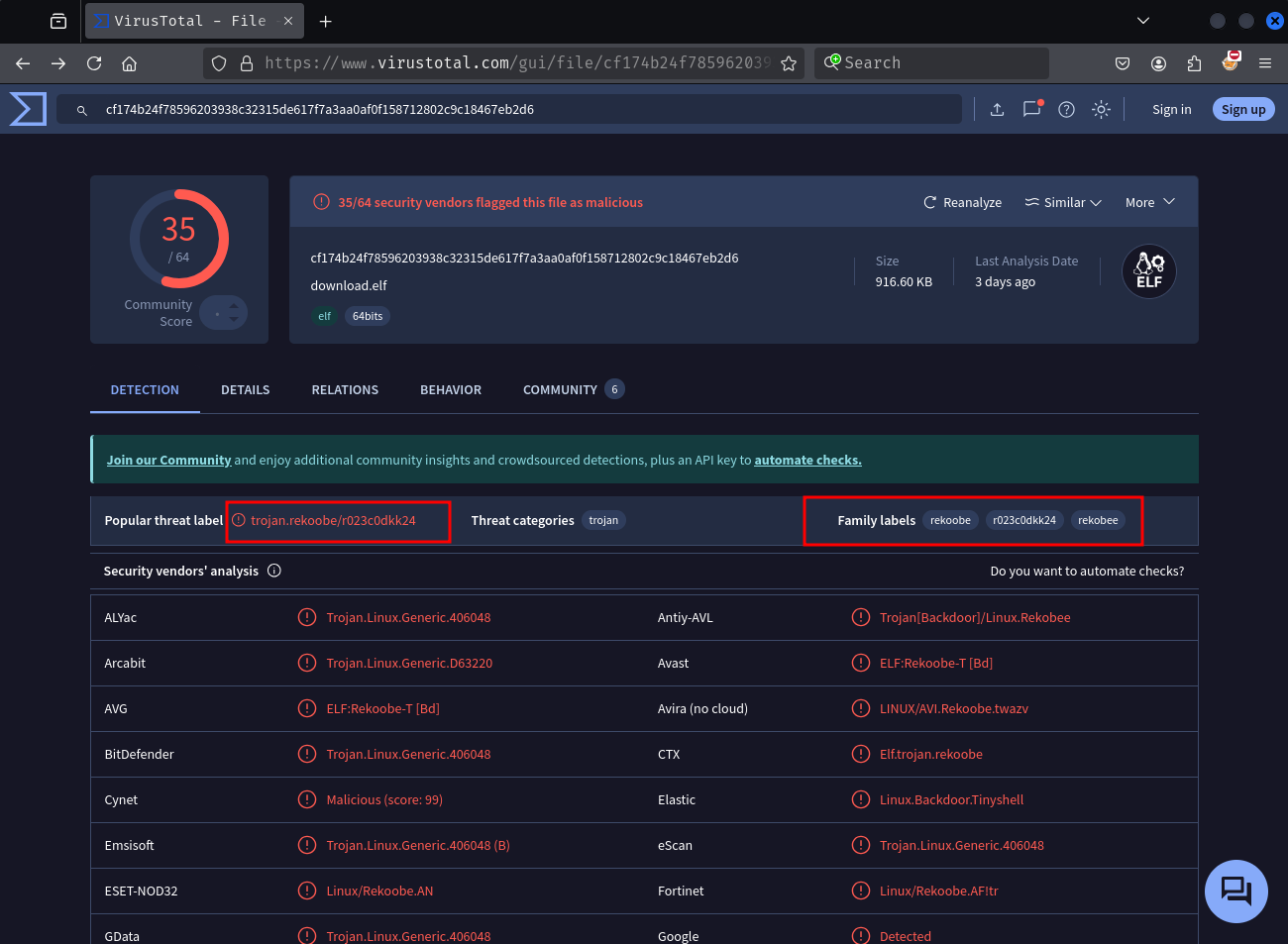Toggle the light/dark theme sun icon
The image size is (1288, 944).
[x=1101, y=110]
